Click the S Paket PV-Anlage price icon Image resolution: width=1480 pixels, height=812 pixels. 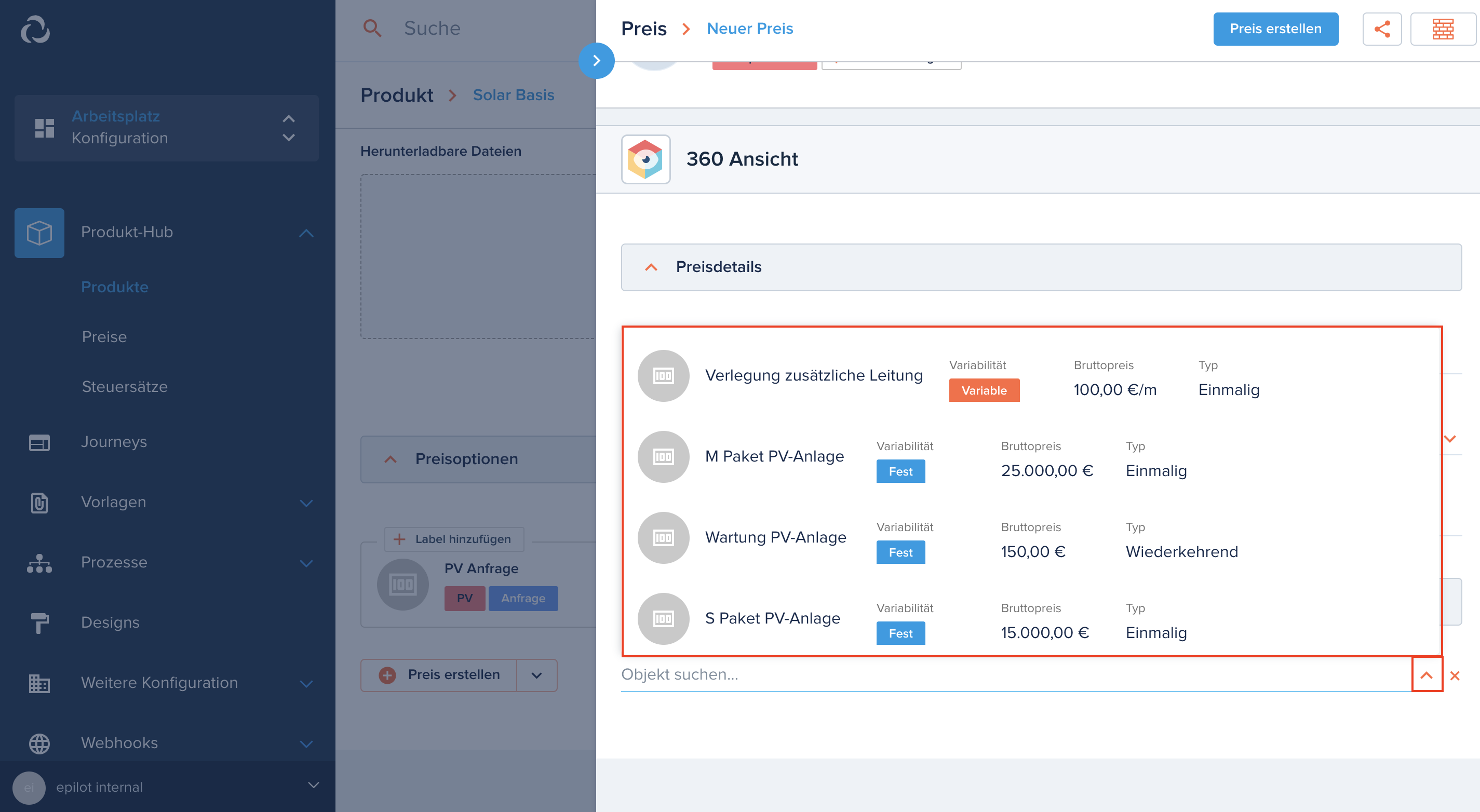(663, 618)
